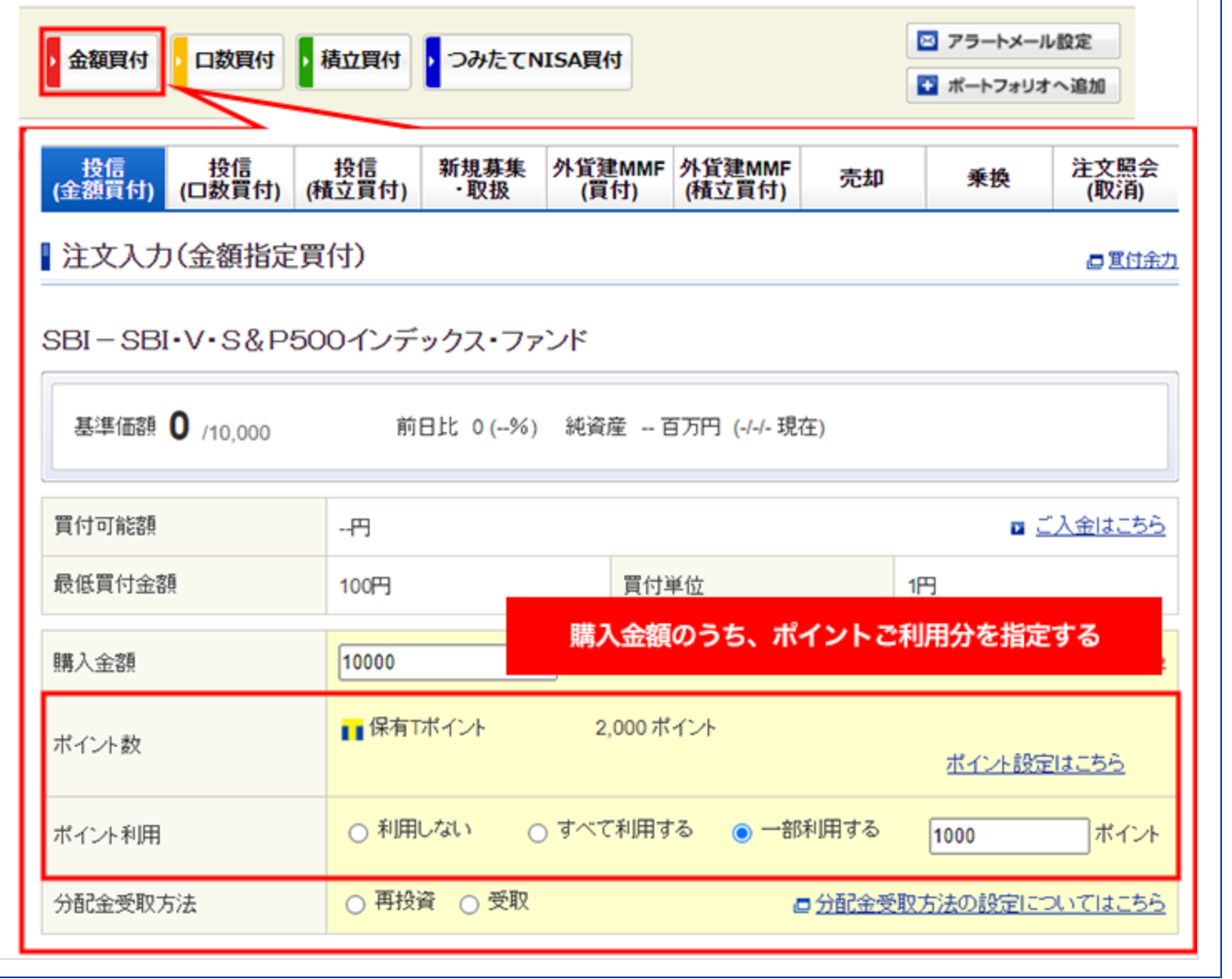This screenshot has width=1232, height=979.
Task: Open the 外貨建MMF(買付) tab
Action: [609, 179]
